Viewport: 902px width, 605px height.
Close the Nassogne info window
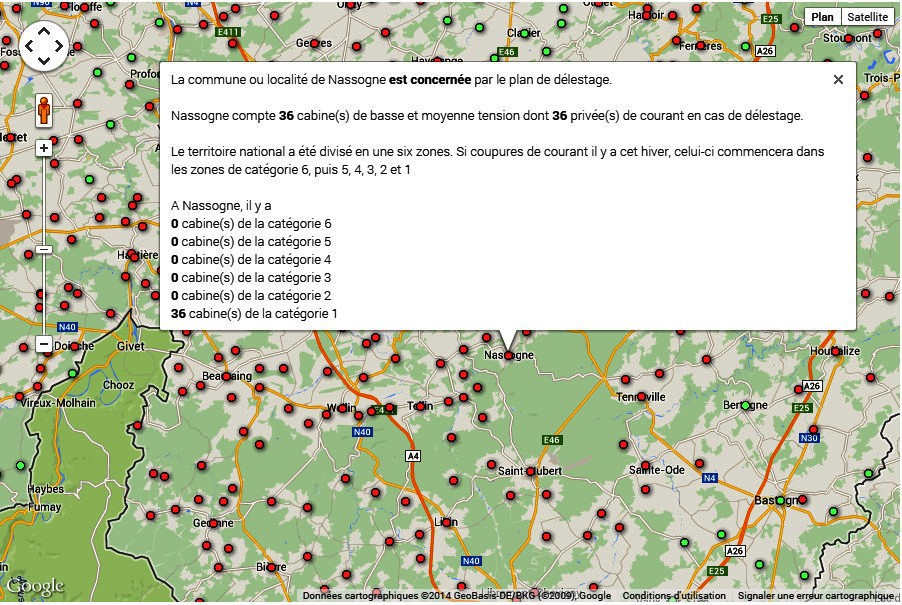click(838, 80)
